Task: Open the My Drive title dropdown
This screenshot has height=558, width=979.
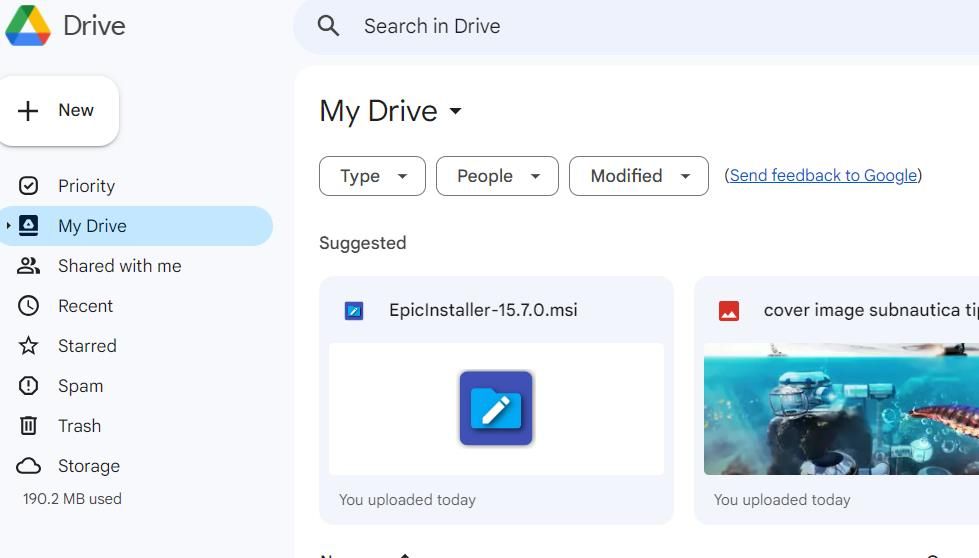Action: point(455,111)
